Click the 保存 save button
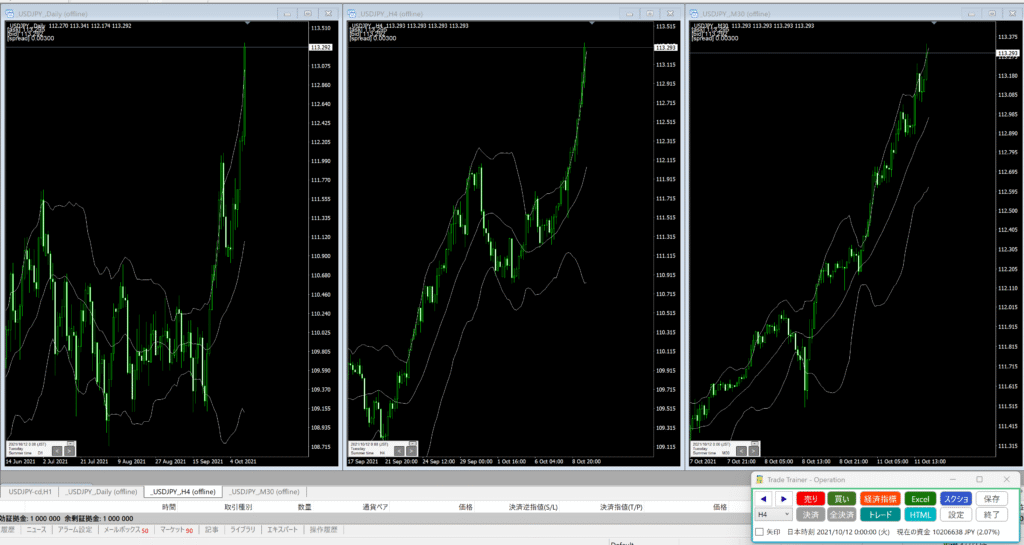The image size is (1024, 545). point(991,499)
